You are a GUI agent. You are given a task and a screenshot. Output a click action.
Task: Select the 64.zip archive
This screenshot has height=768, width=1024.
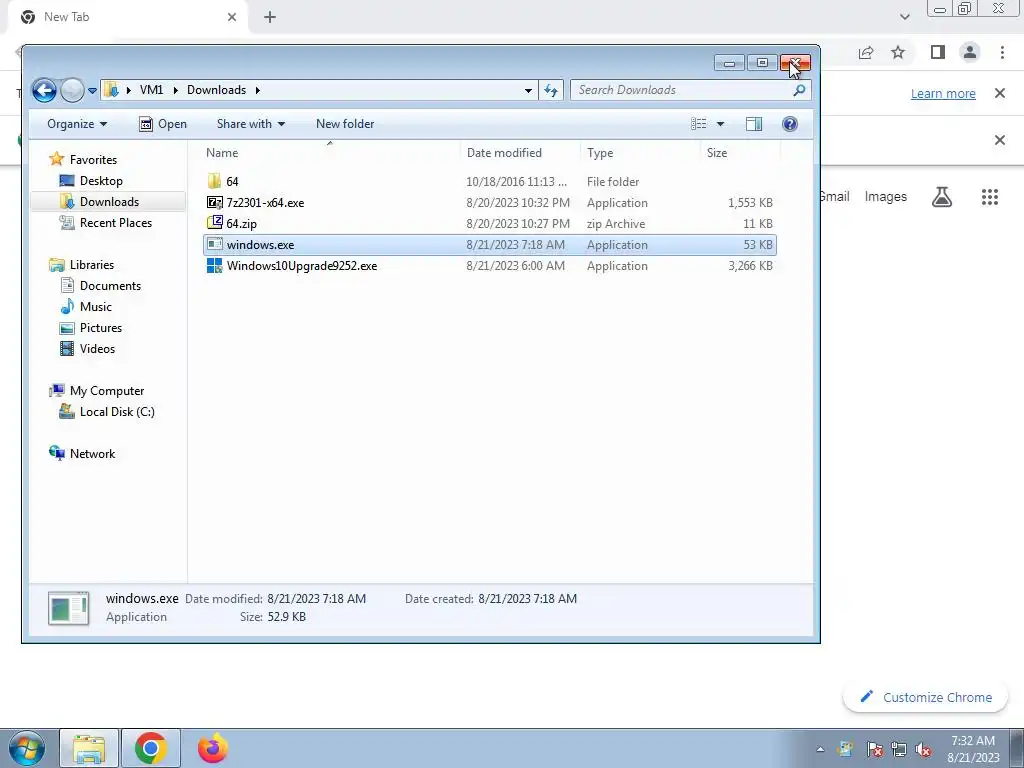click(x=490, y=223)
